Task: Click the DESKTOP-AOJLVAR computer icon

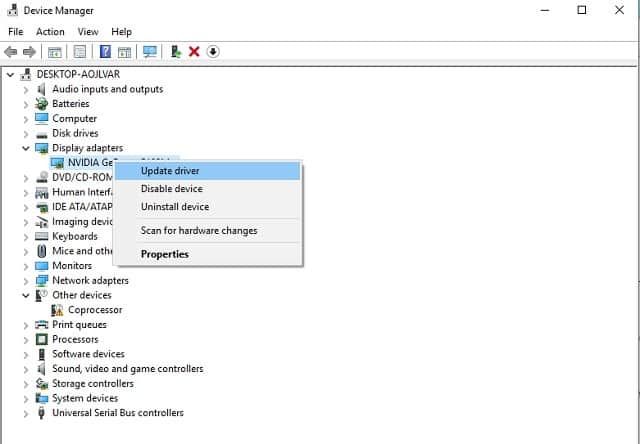Action: coord(26,74)
